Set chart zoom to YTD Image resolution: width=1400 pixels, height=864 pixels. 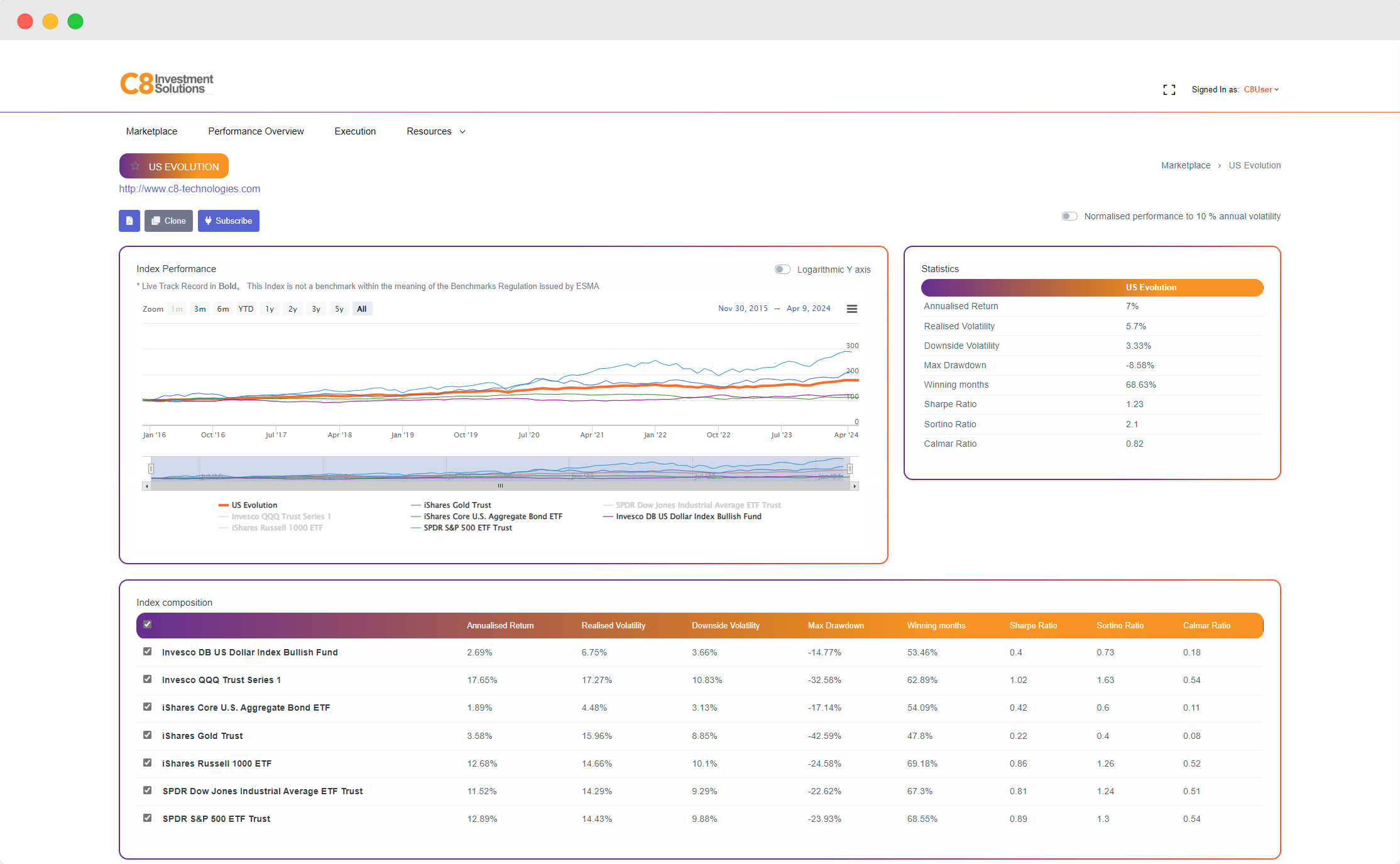(x=246, y=309)
